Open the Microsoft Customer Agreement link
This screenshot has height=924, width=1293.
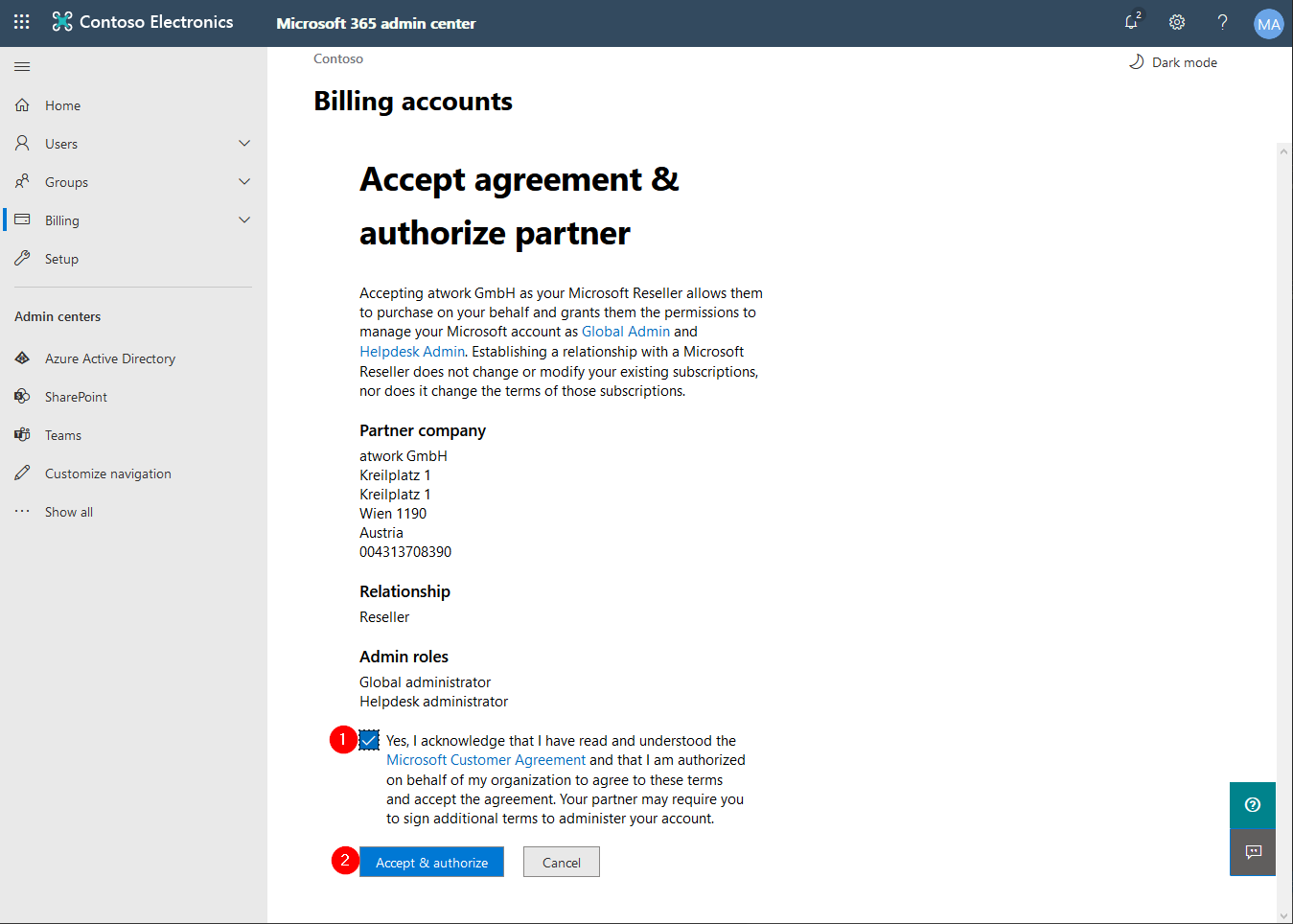[486, 760]
